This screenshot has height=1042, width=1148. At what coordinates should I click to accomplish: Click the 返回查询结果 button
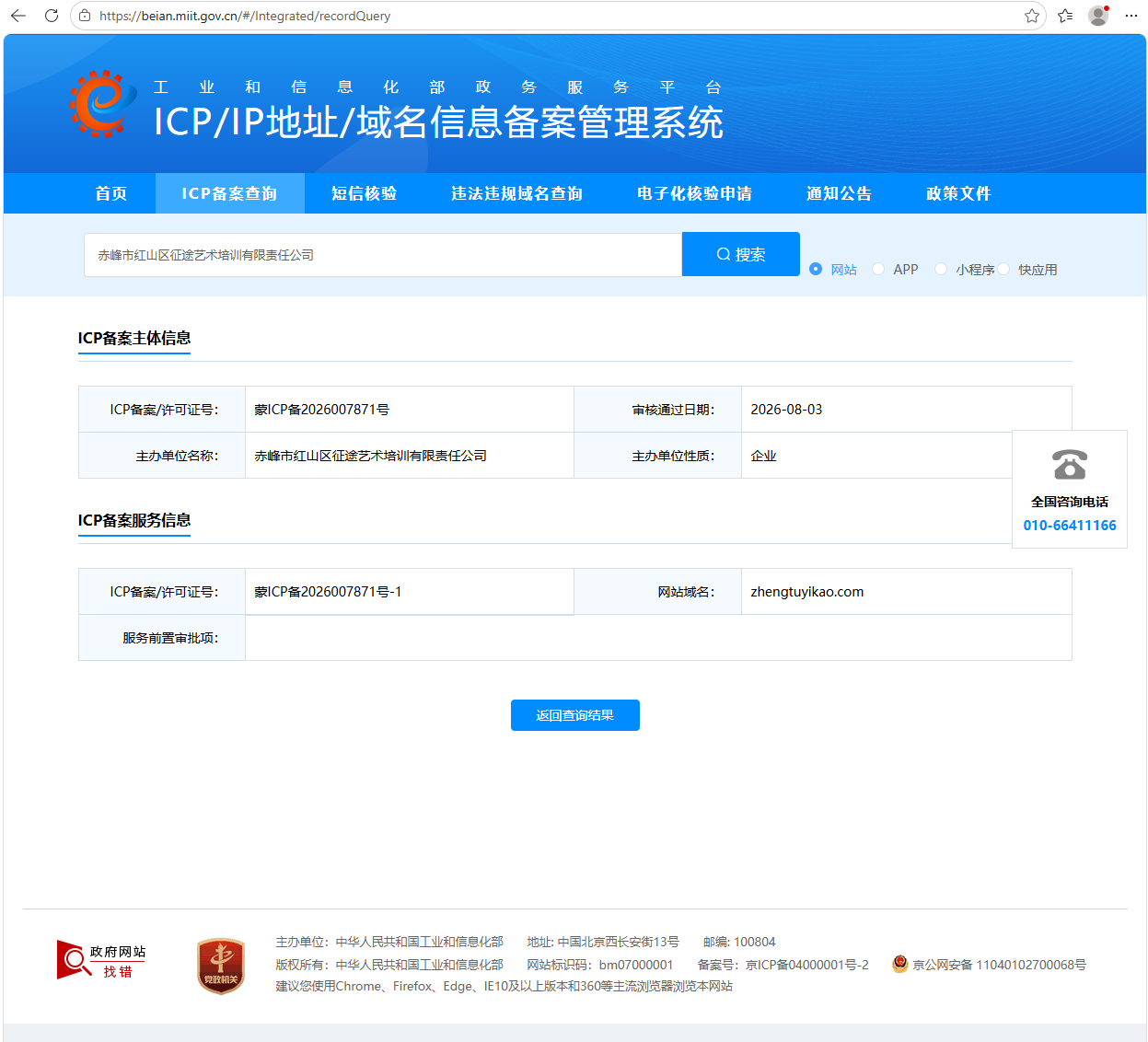pyautogui.click(x=575, y=715)
